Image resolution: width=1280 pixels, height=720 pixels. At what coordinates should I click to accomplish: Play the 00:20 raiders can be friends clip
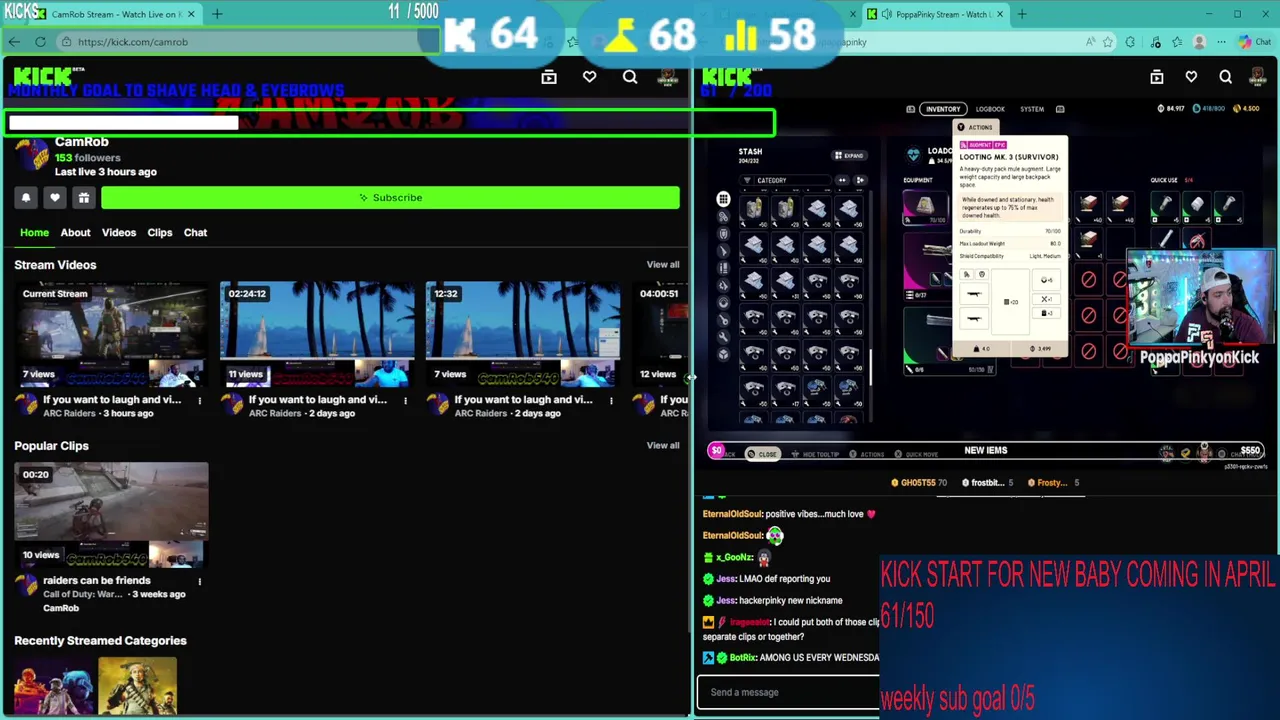coord(111,515)
